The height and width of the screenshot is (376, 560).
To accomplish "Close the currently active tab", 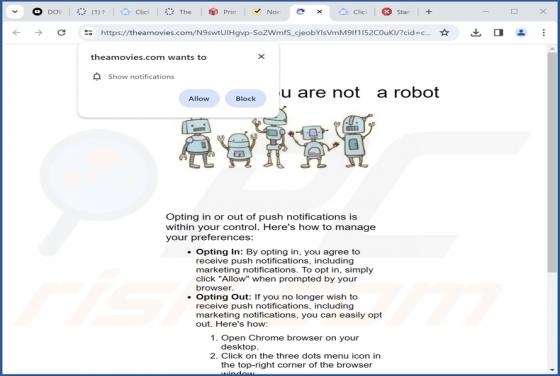I will (319, 12).
